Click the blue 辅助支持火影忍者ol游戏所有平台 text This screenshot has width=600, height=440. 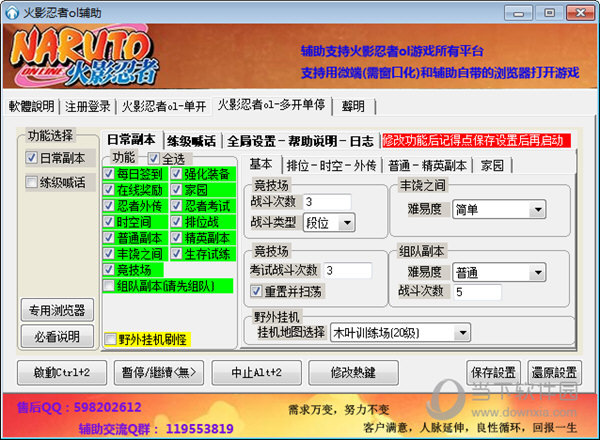tap(392, 51)
